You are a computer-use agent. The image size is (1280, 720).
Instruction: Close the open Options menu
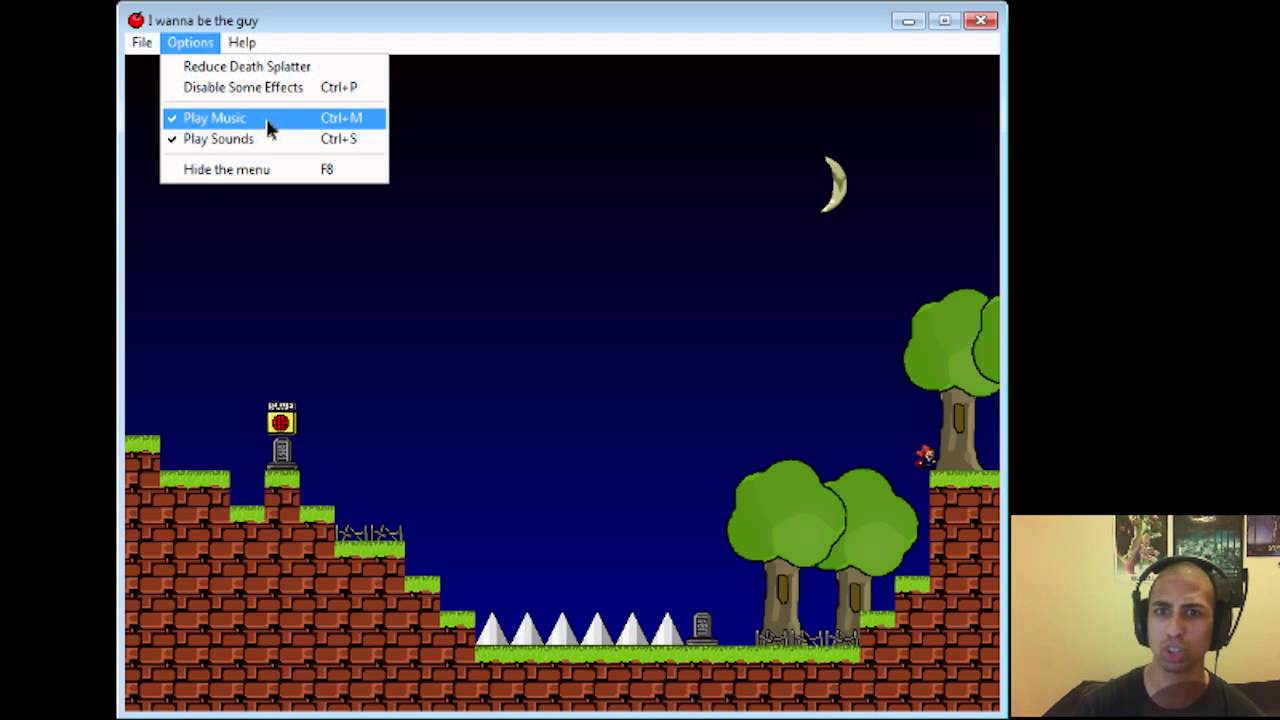(x=190, y=43)
